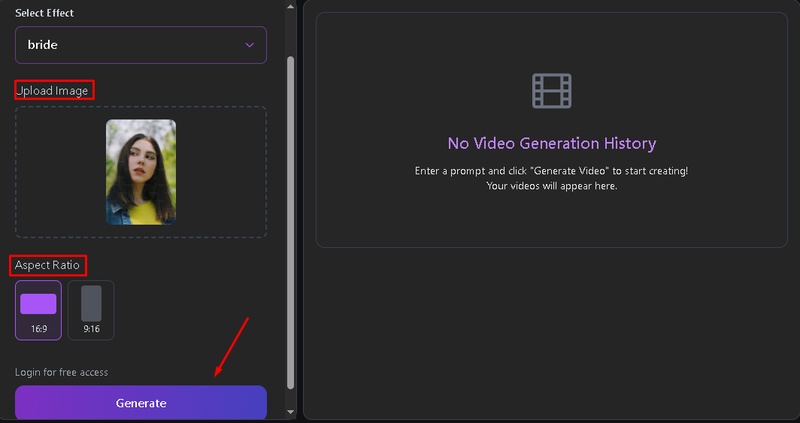Click the "Aspect Ratio" label
Viewport: 800px width, 423px height.
pos(49,265)
